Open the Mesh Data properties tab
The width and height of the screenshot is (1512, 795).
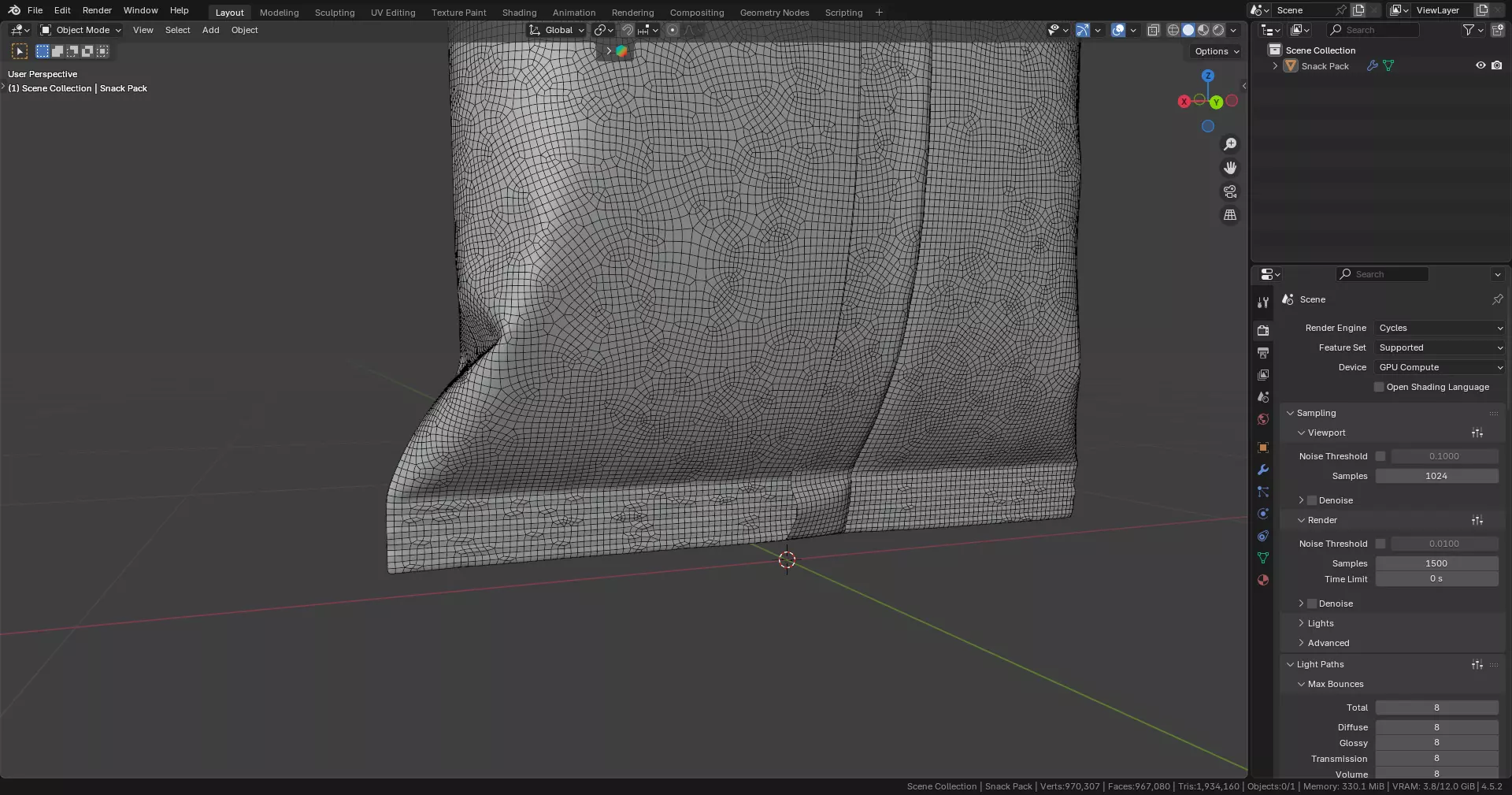1263,558
